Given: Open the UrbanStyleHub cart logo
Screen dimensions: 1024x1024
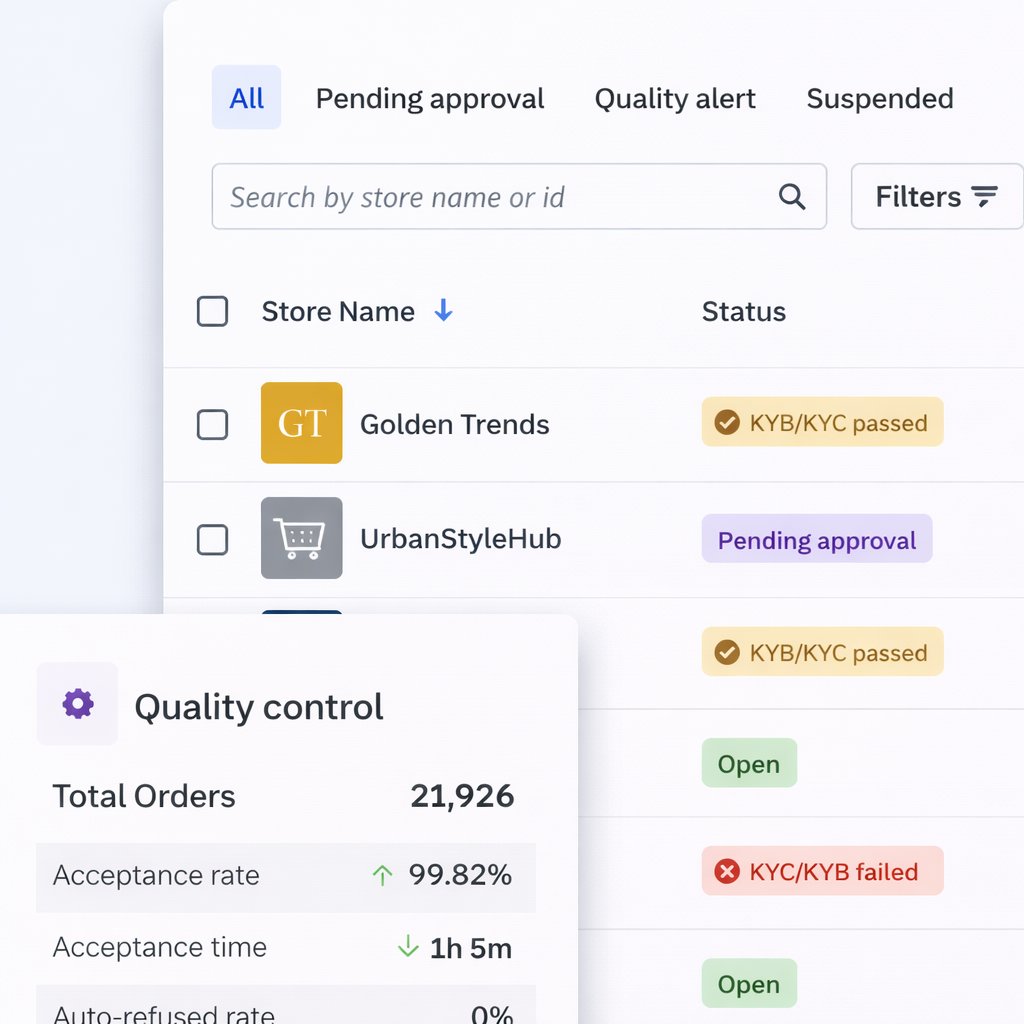Looking at the screenshot, I should coord(302,538).
